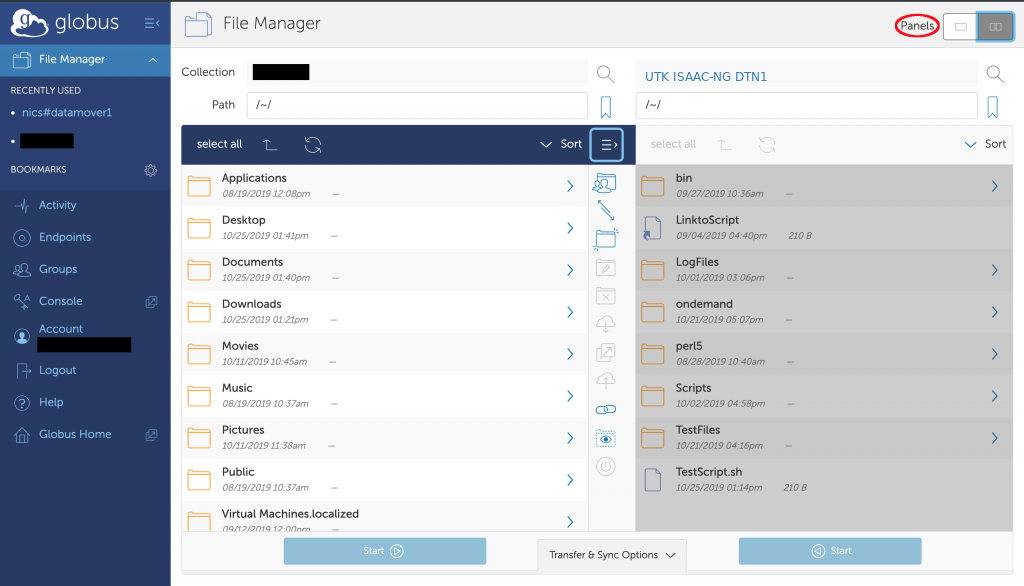Click the Upload cloud icon
The height and width of the screenshot is (586, 1024).
tap(605, 380)
